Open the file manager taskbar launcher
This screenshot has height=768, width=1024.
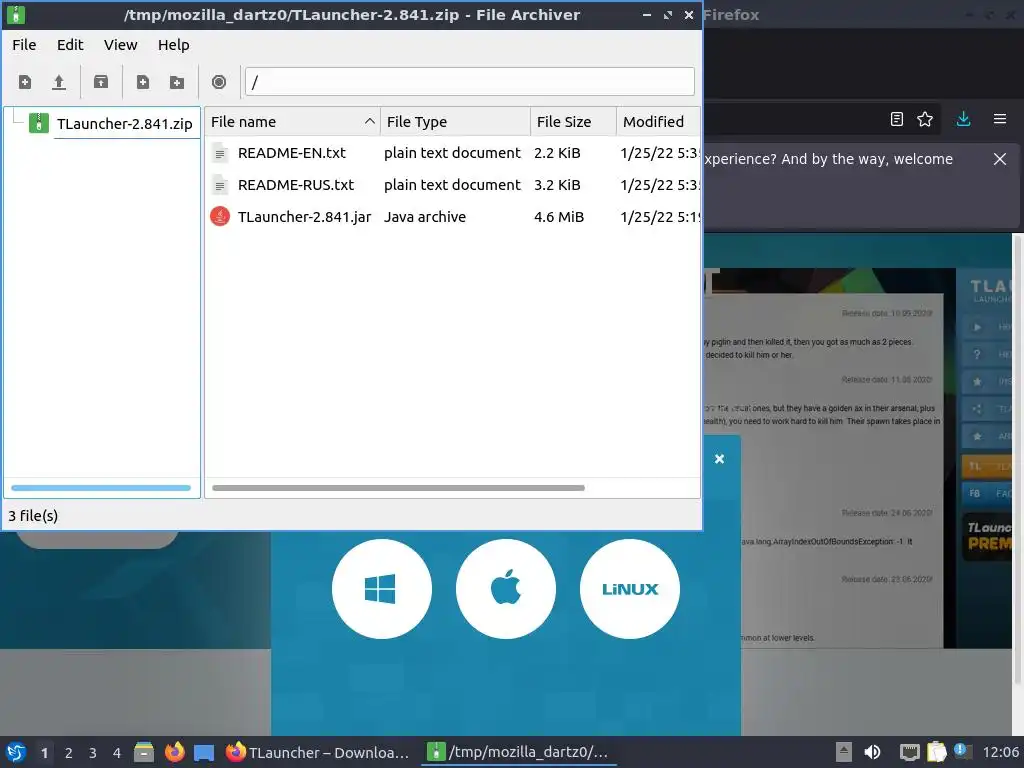click(144, 752)
